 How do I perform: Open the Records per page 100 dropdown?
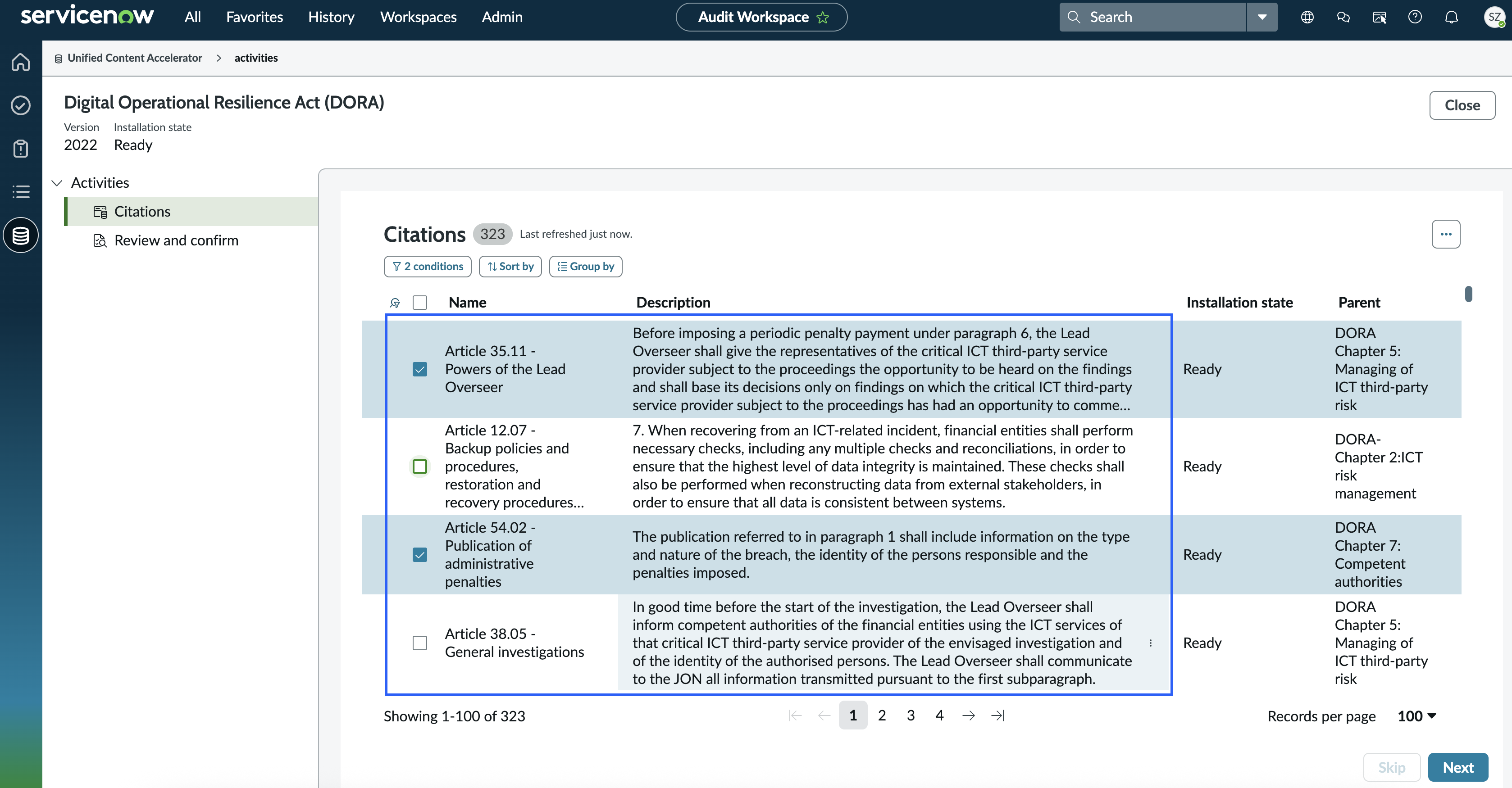(x=1417, y=716)
